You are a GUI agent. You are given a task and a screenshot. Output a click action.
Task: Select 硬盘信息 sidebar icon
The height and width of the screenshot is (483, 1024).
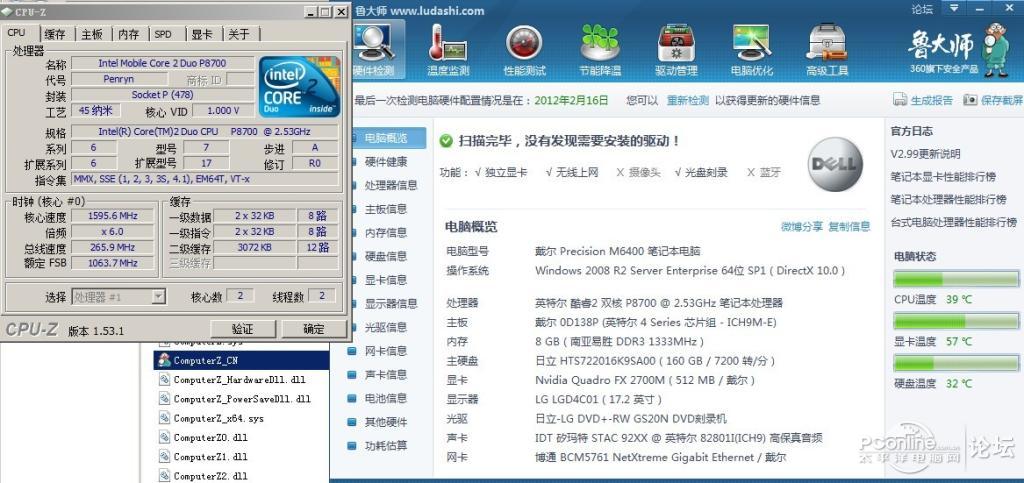pyautogui.click(x=353, y=256)
